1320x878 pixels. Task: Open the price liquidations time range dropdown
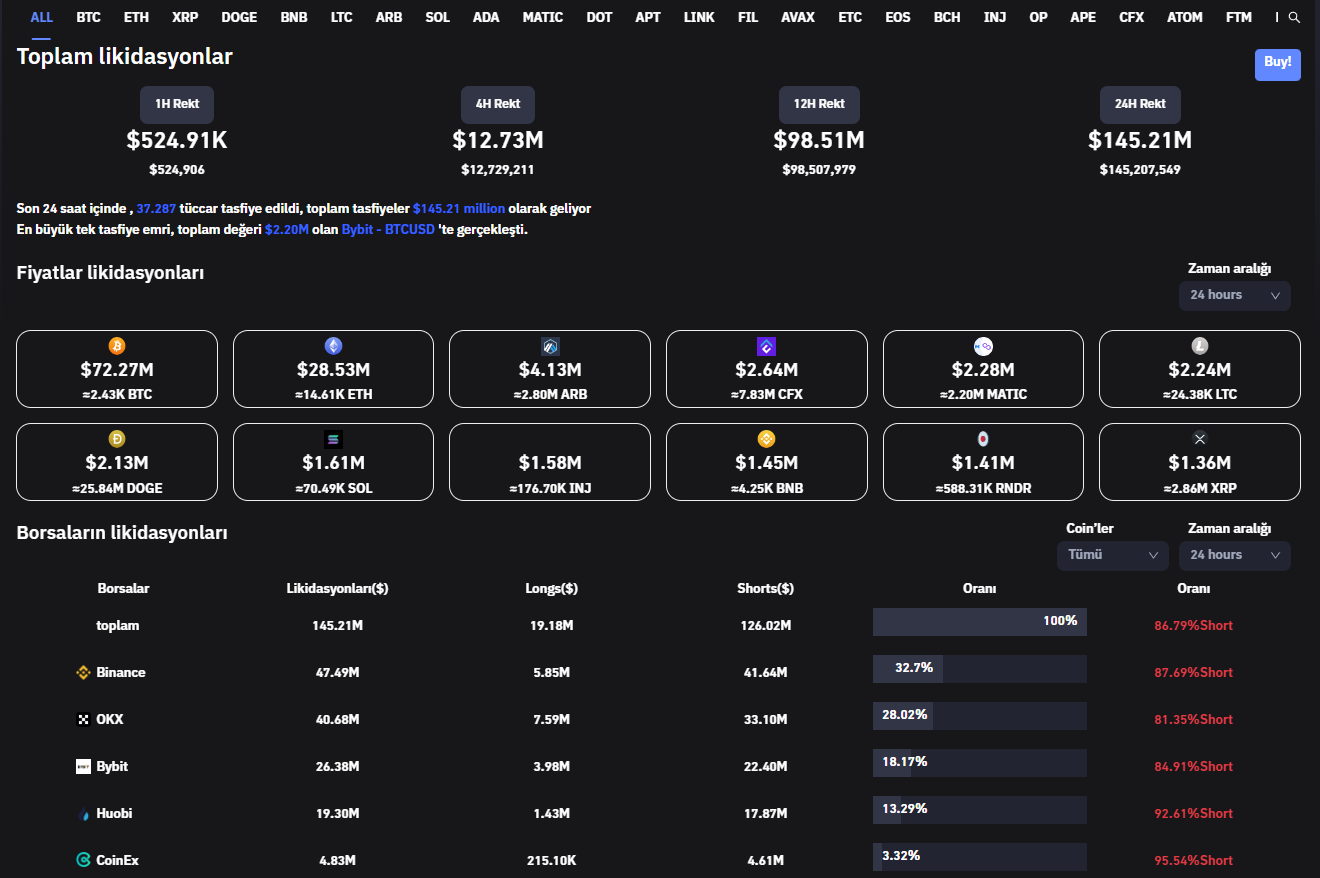tap(1234, 296)
